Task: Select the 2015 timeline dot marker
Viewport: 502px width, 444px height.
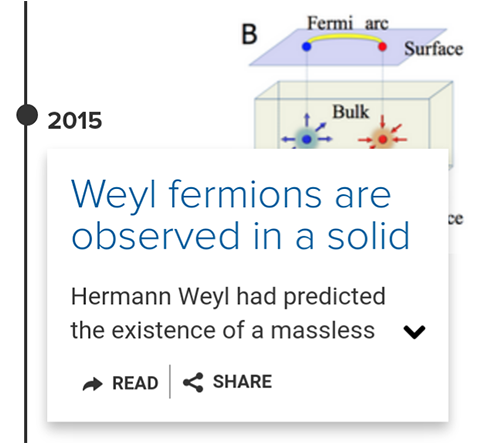Action: point(27,115)
